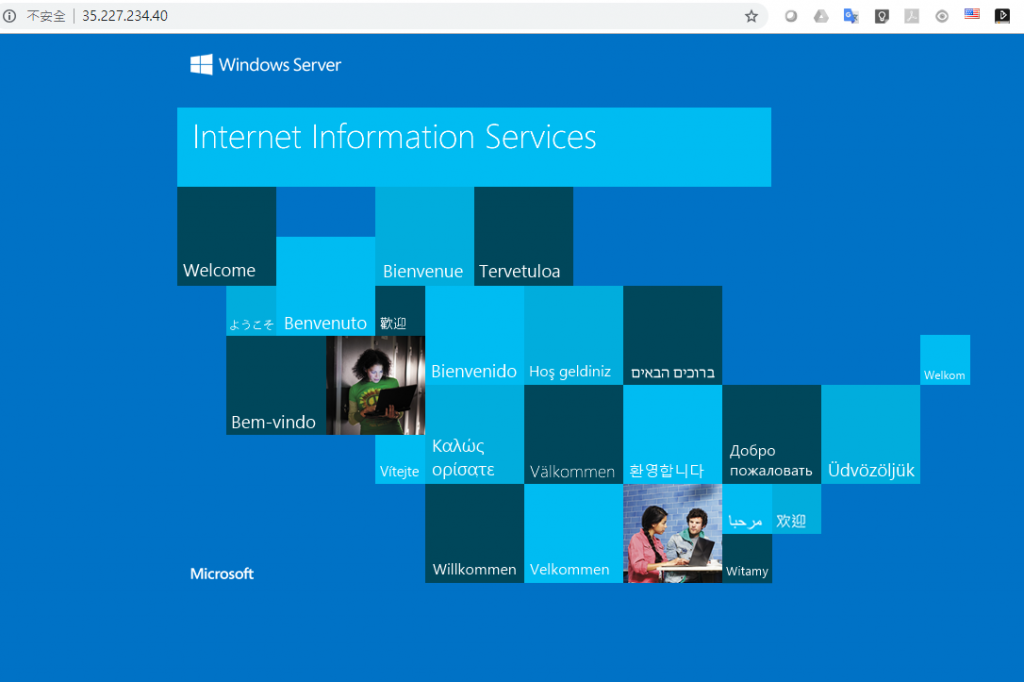The image size is (1024, 682).
Task: Open the Google Drive extension icon
Action: 821,16
